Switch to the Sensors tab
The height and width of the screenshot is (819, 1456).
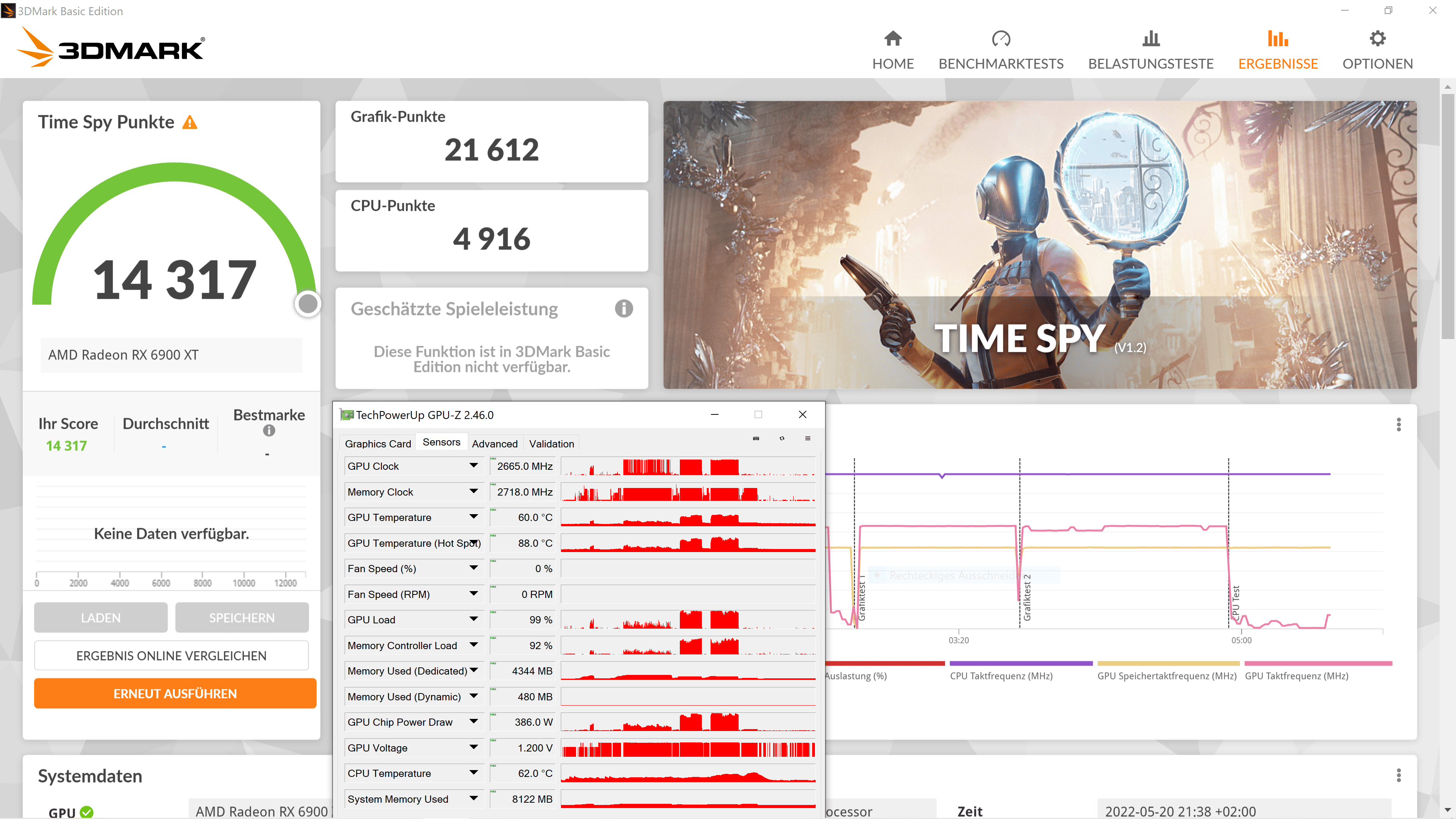(x=441, y=442)
